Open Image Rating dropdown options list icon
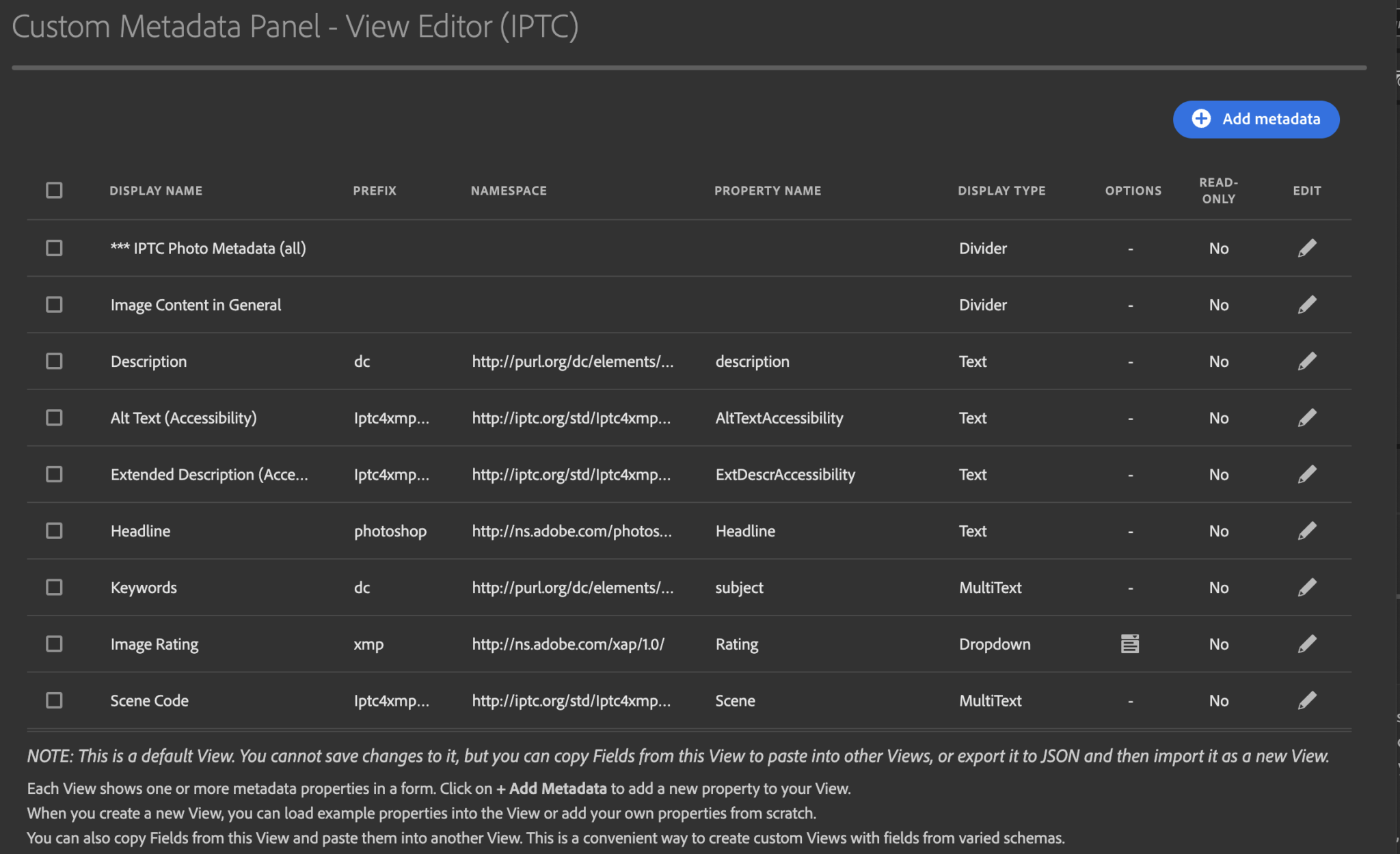 click(1130, 644)
